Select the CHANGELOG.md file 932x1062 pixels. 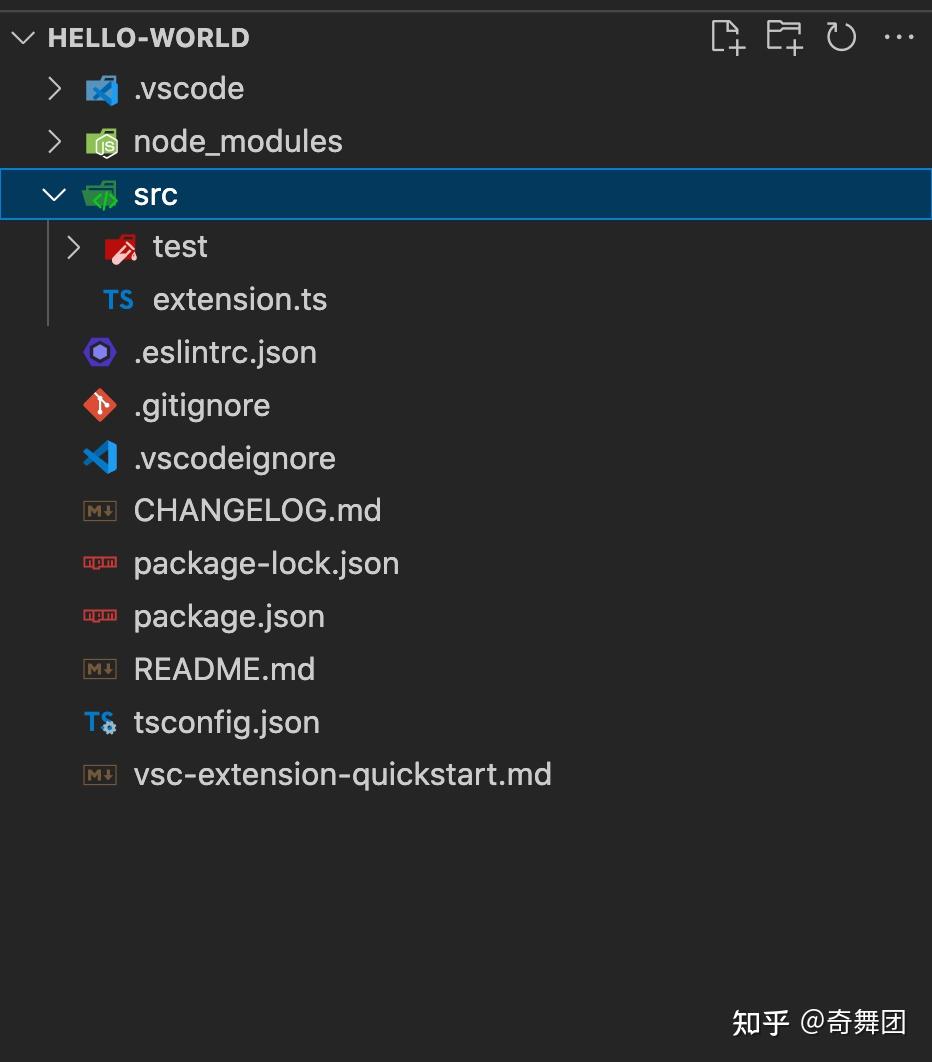coord(257,510)
